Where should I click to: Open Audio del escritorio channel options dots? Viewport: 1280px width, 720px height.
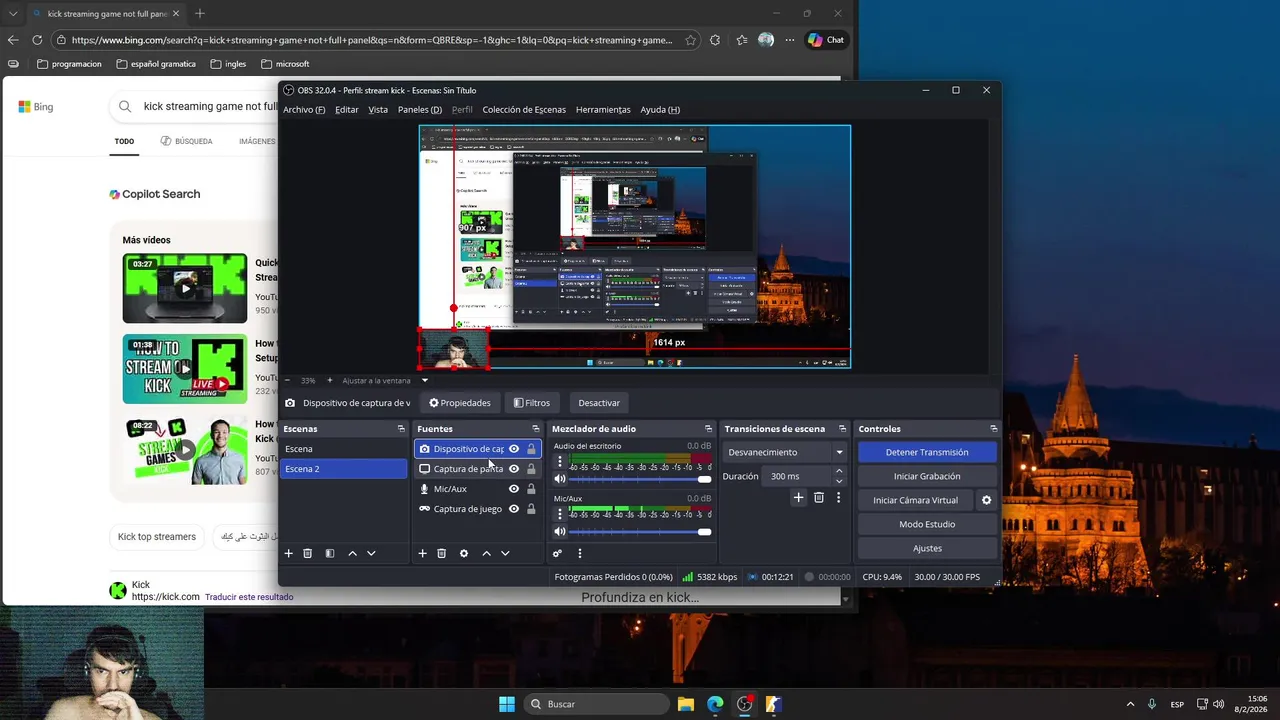(559, 462)
